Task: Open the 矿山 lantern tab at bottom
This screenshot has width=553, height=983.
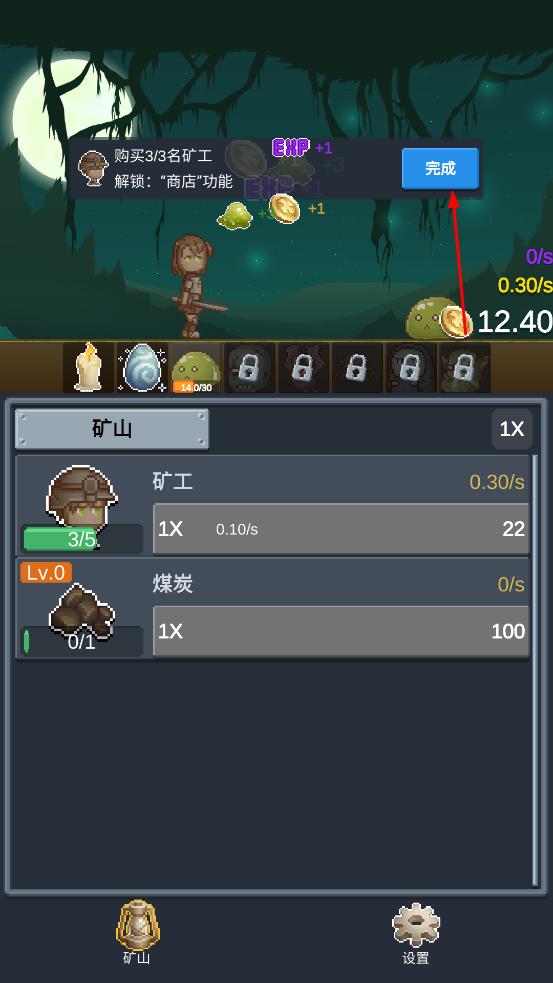Action: 137,932
